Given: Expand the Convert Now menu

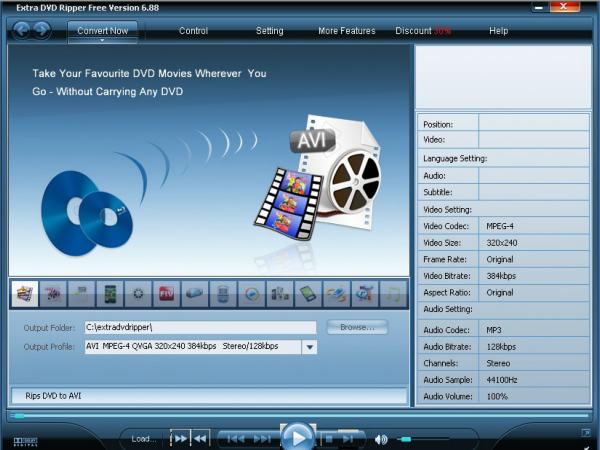Looking at the screenshot, I should (102, 31).
